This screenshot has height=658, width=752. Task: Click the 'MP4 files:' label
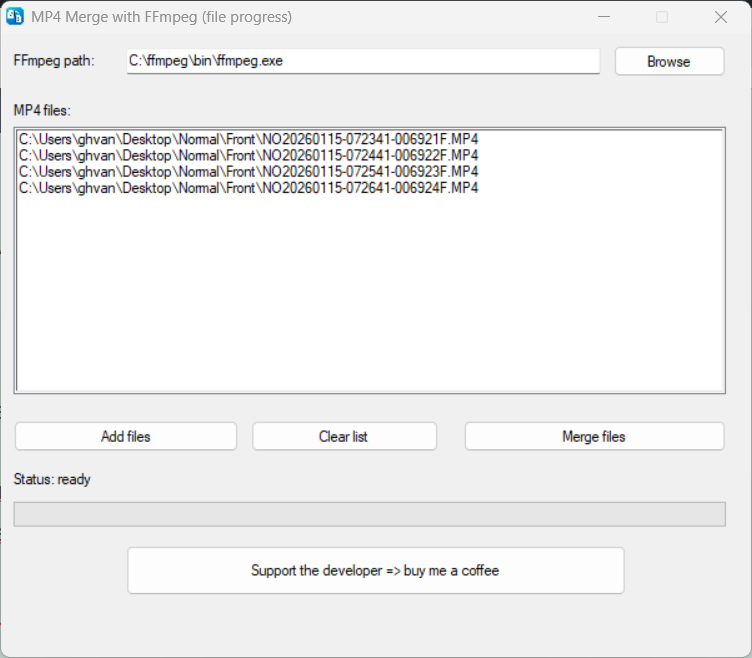coord(42,110)
